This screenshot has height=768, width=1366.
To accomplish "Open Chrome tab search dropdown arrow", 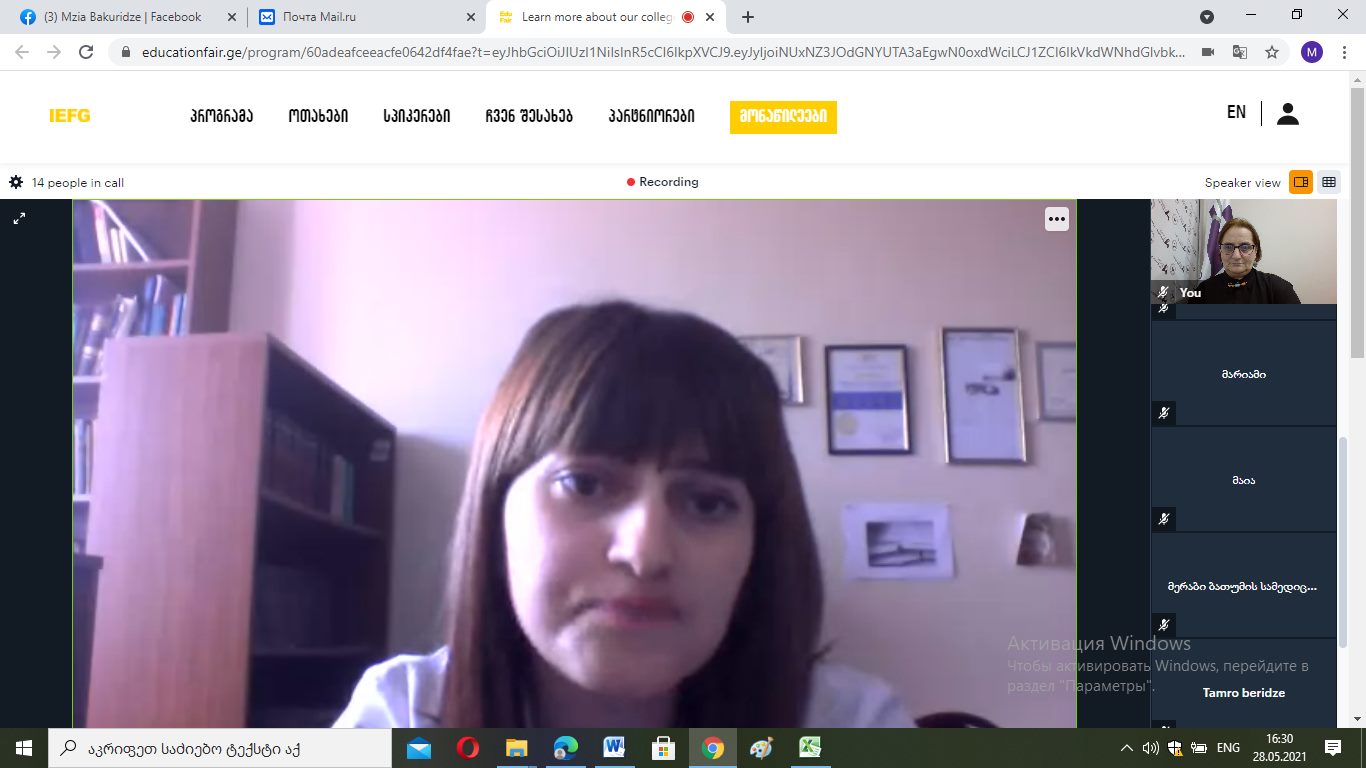I will pos(1207,17).
